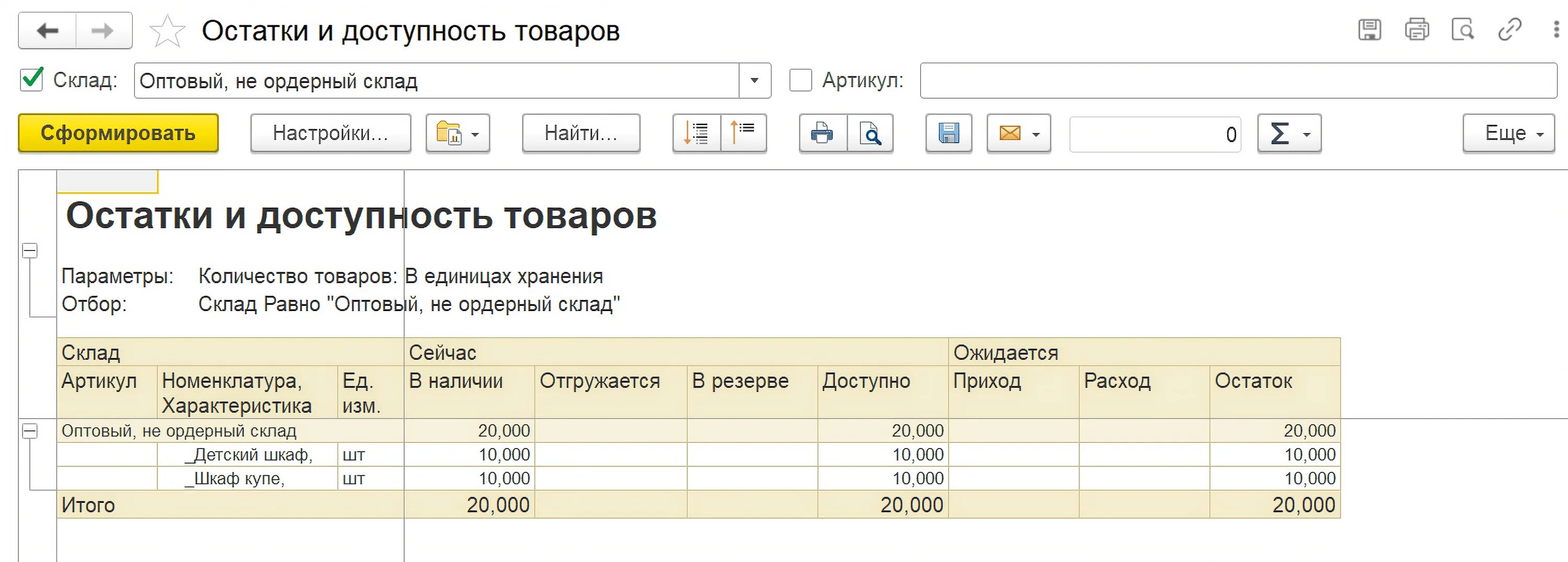Collapse all report groups icon

743,133
